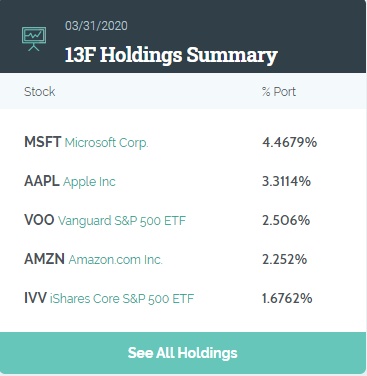The width and height of the screenshot is (367, 376).
Task: Click the MSFT ticker symbol
Action: coord(43,142)
